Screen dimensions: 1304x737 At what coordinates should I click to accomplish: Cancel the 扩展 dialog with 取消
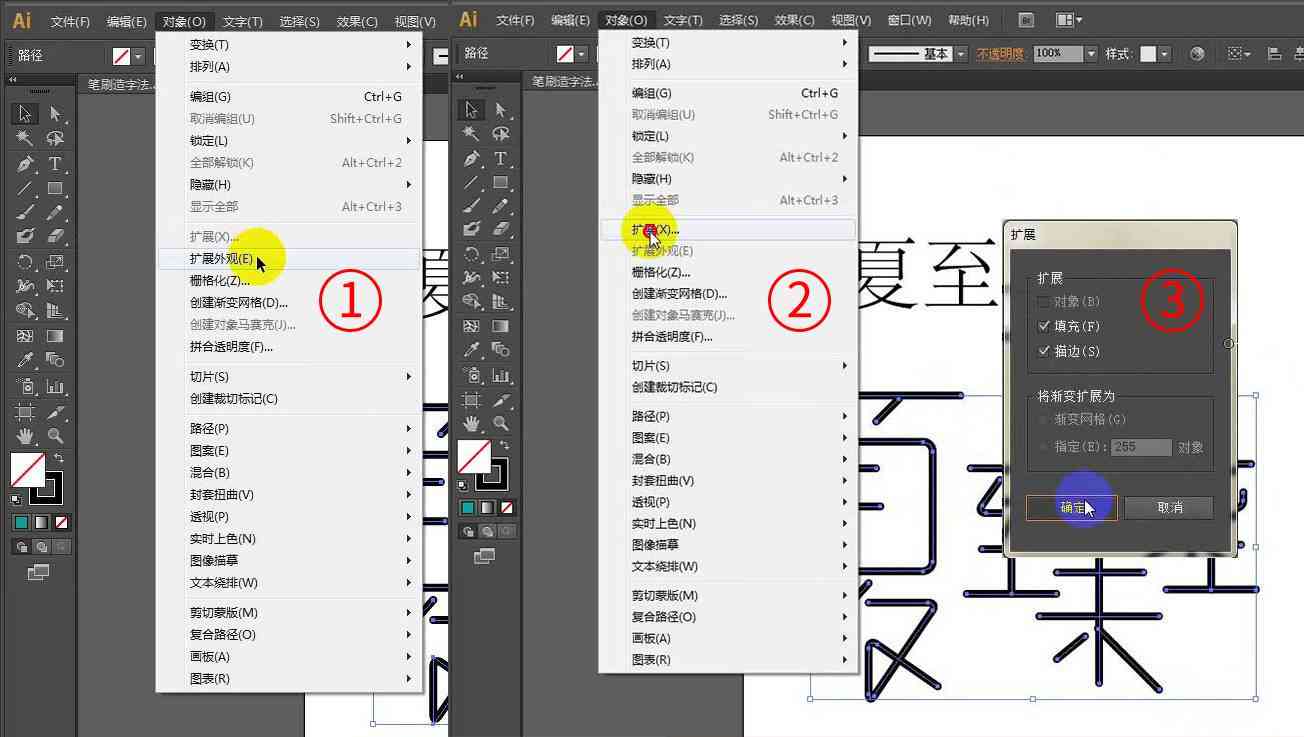coord(1169,508)
